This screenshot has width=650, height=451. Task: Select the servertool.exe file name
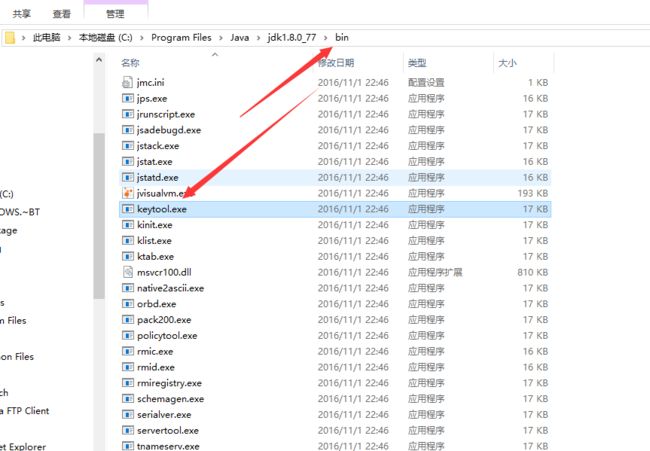click(x=168, y=430)
